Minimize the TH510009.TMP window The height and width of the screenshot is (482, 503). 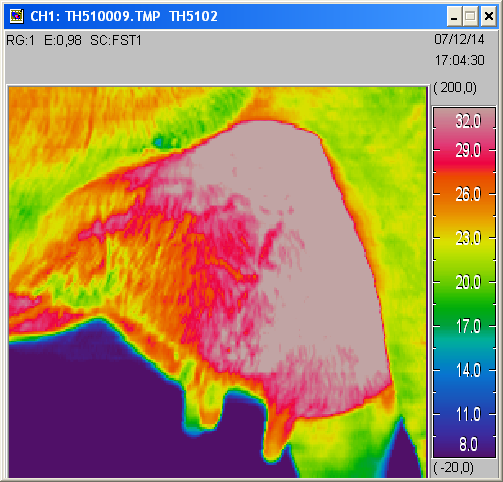coord(454,16)
